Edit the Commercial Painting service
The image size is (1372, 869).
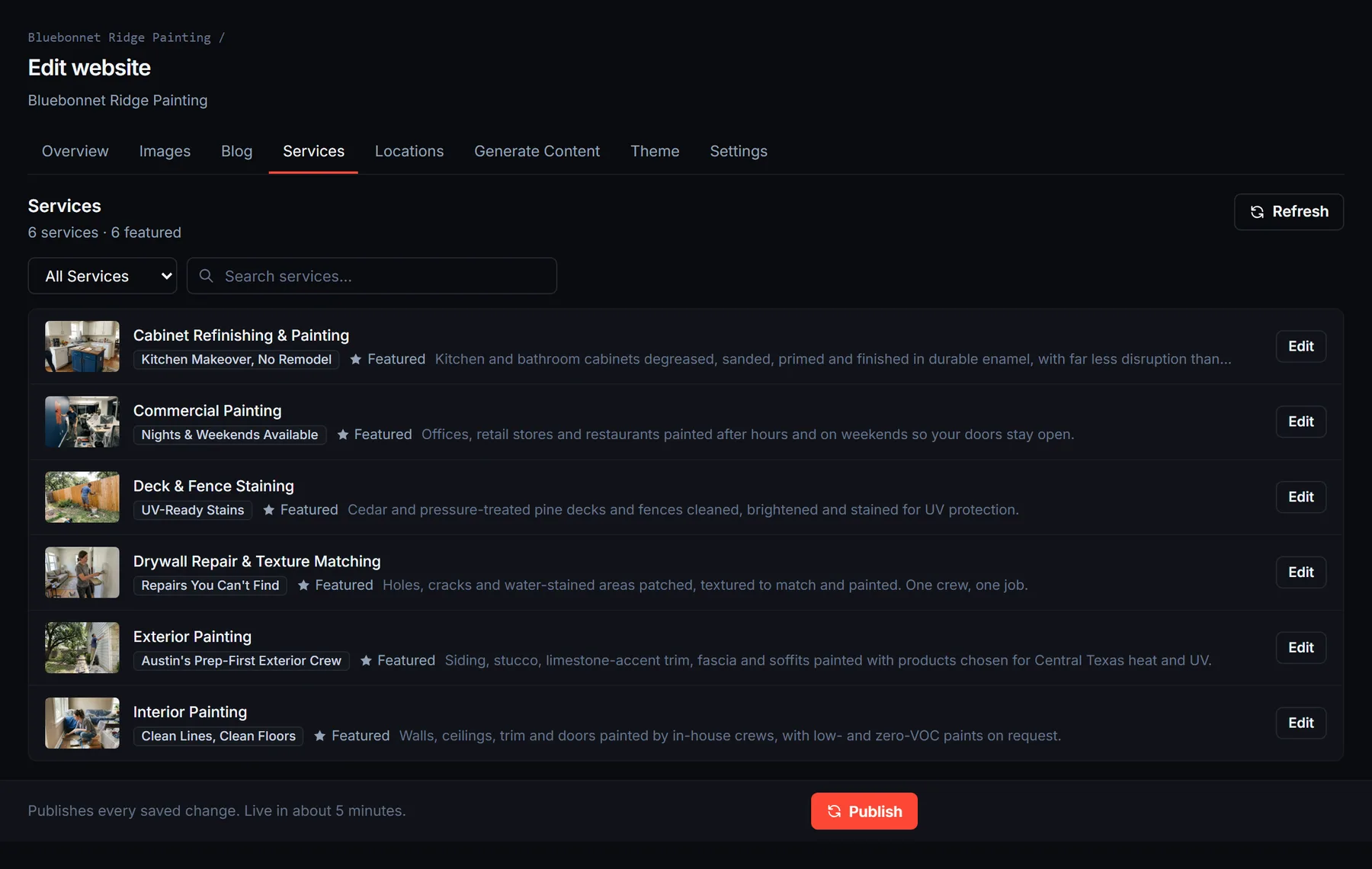click(1301, 422)
